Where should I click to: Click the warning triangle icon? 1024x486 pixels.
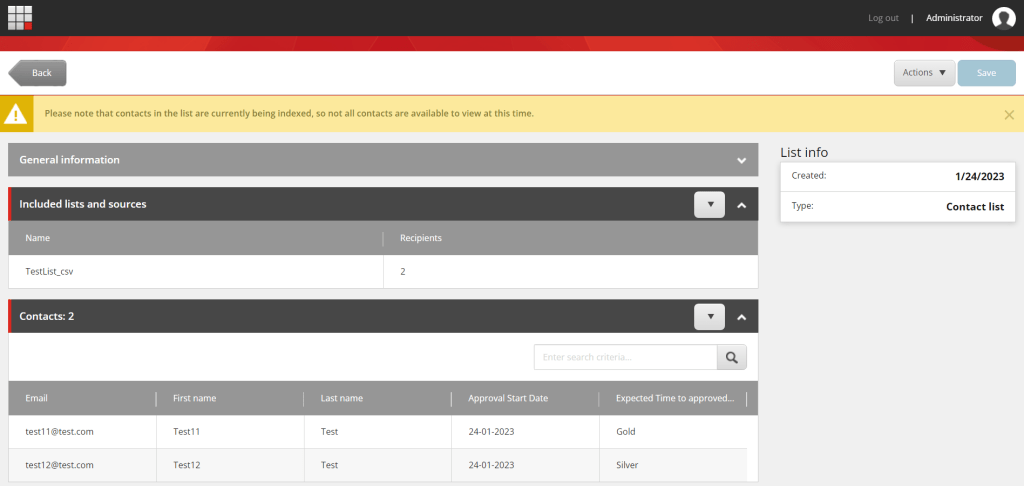pos(16,114)
